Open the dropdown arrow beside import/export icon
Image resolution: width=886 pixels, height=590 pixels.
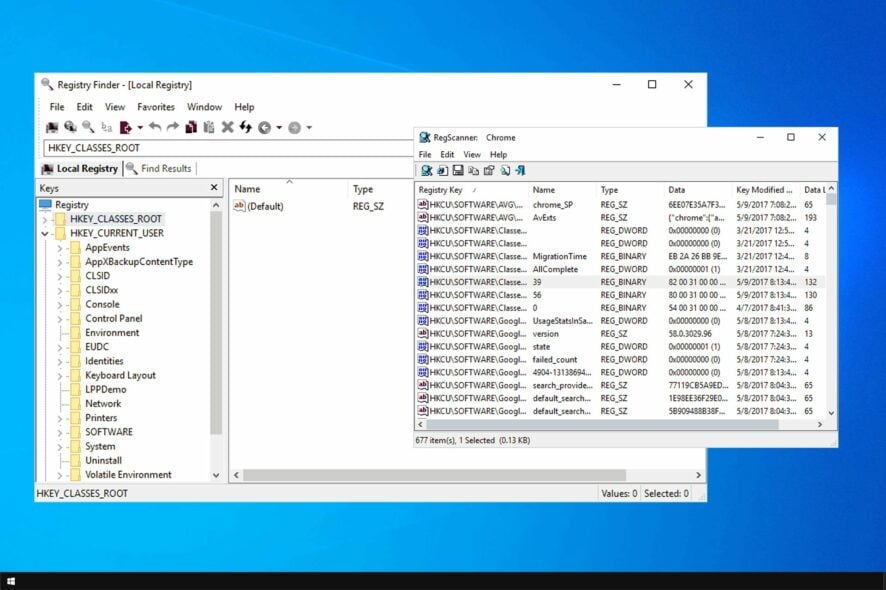140,128
